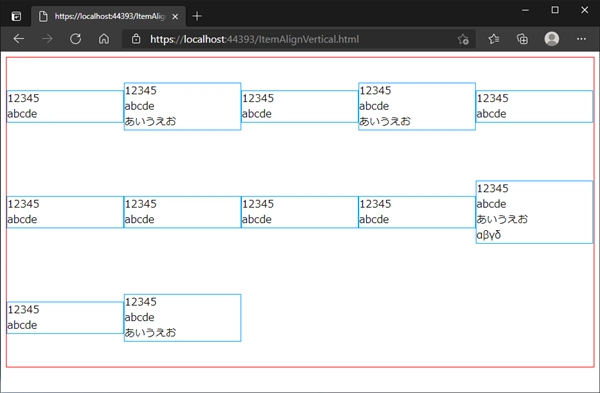The image size is (600, 393).
Task: Open tab actions menu icon
Action: coord(16,16)
